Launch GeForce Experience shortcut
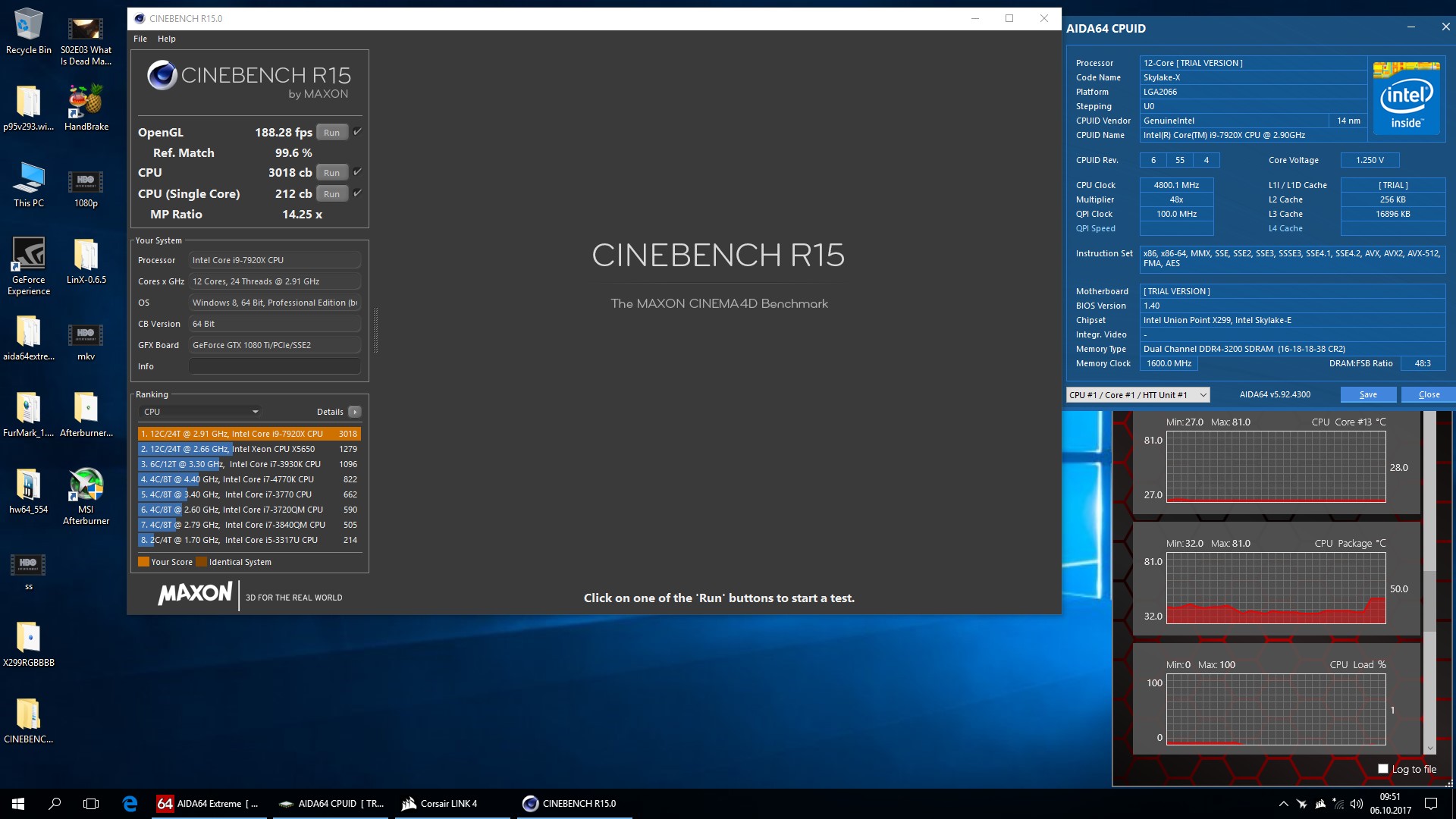 pos(29,265)
